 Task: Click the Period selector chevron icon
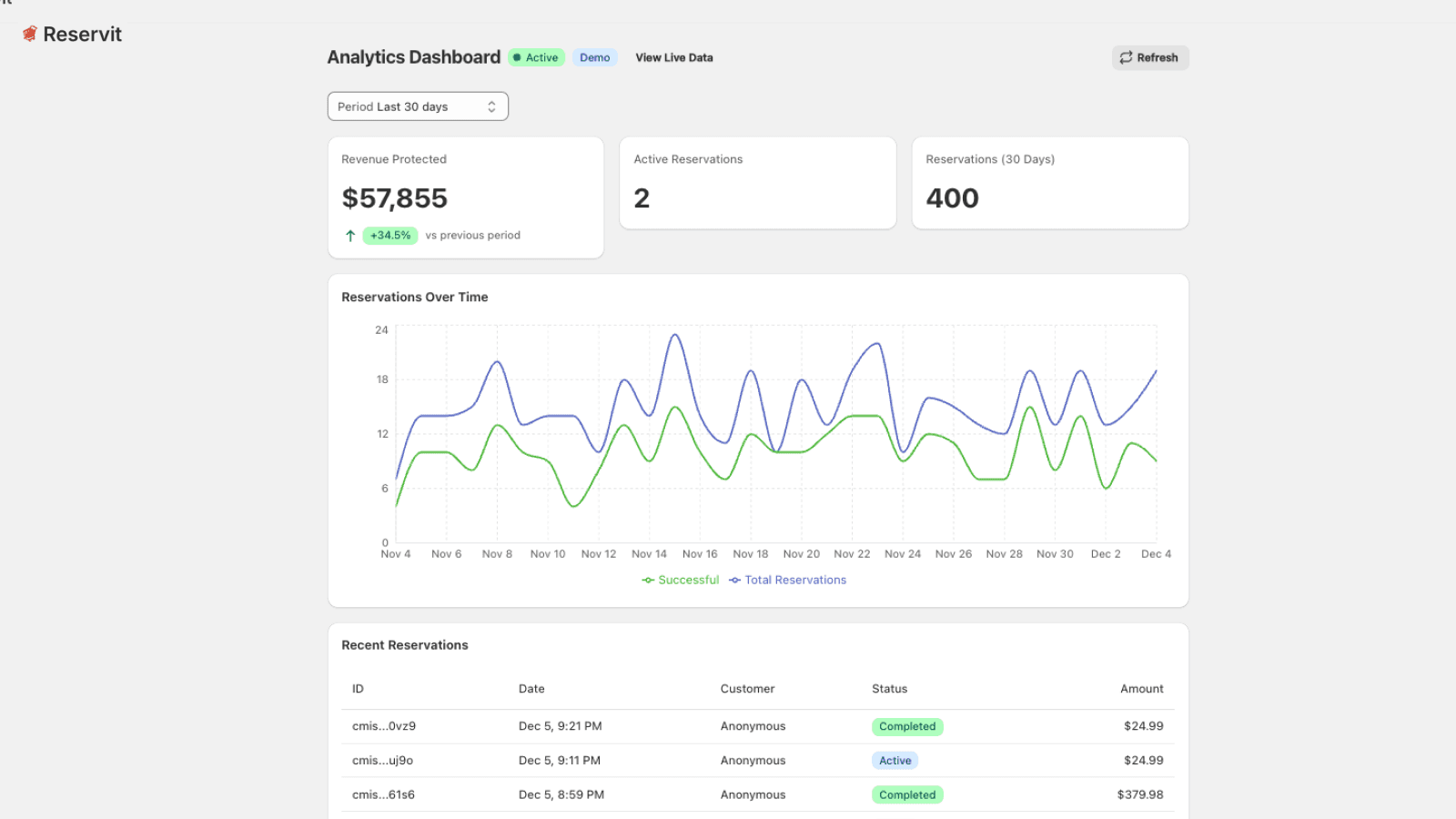coord(491,106)
